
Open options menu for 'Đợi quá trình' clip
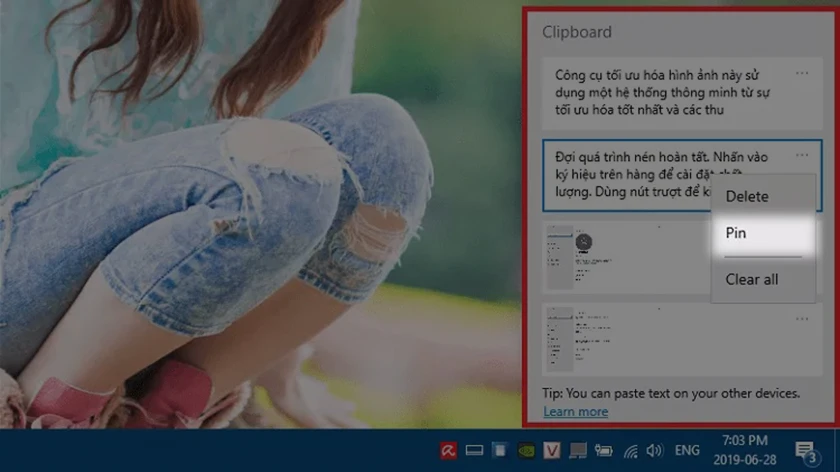[801, 155]
